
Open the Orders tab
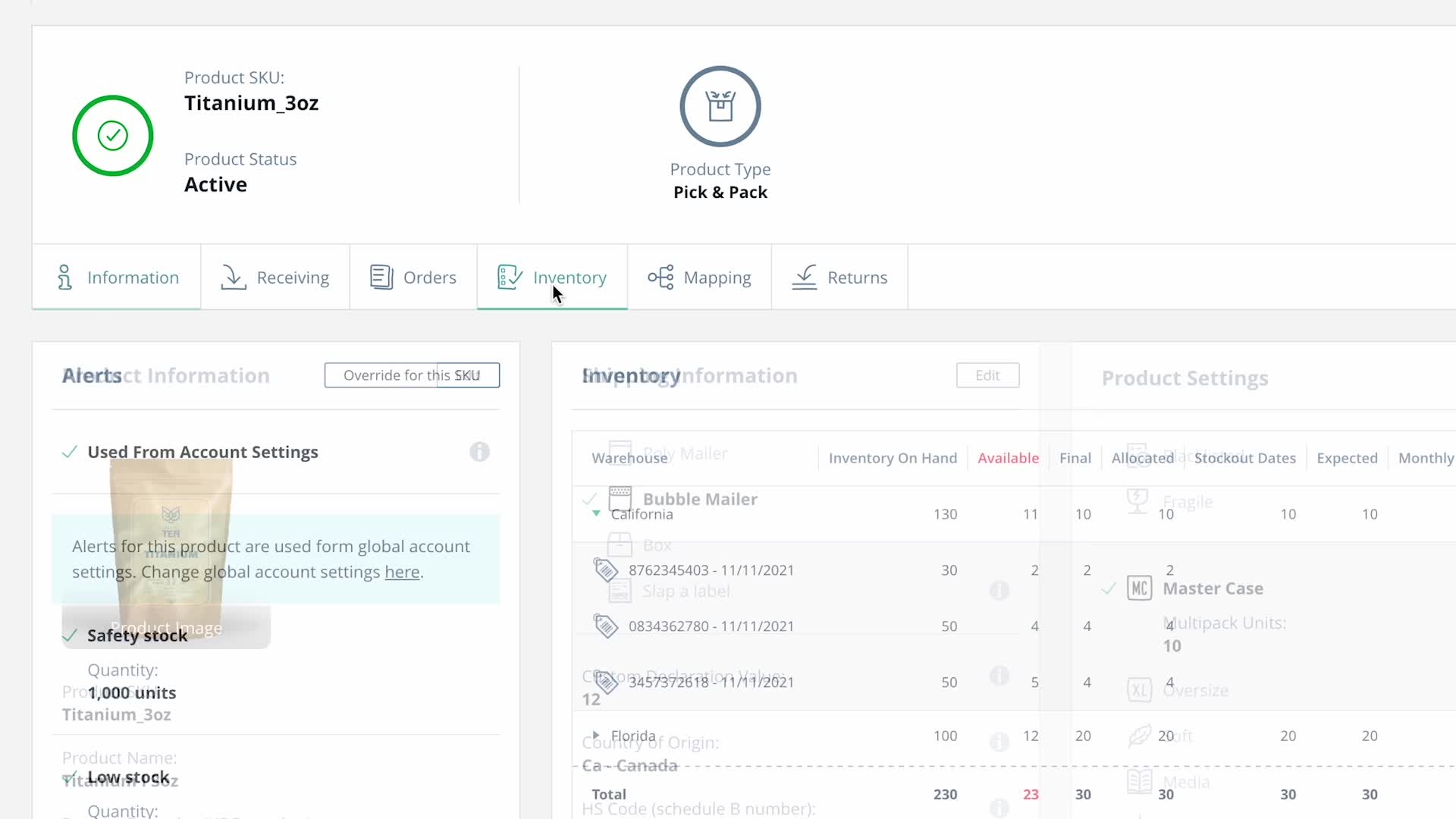point(413,278)
